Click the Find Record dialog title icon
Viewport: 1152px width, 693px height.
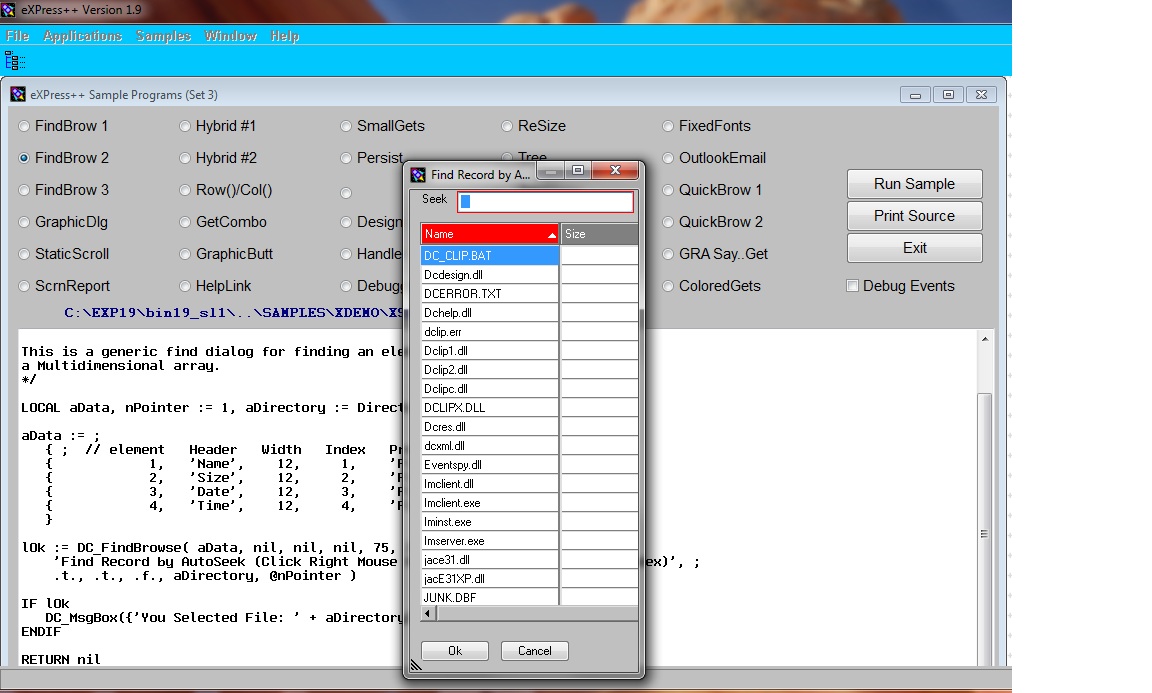point(418,174)
